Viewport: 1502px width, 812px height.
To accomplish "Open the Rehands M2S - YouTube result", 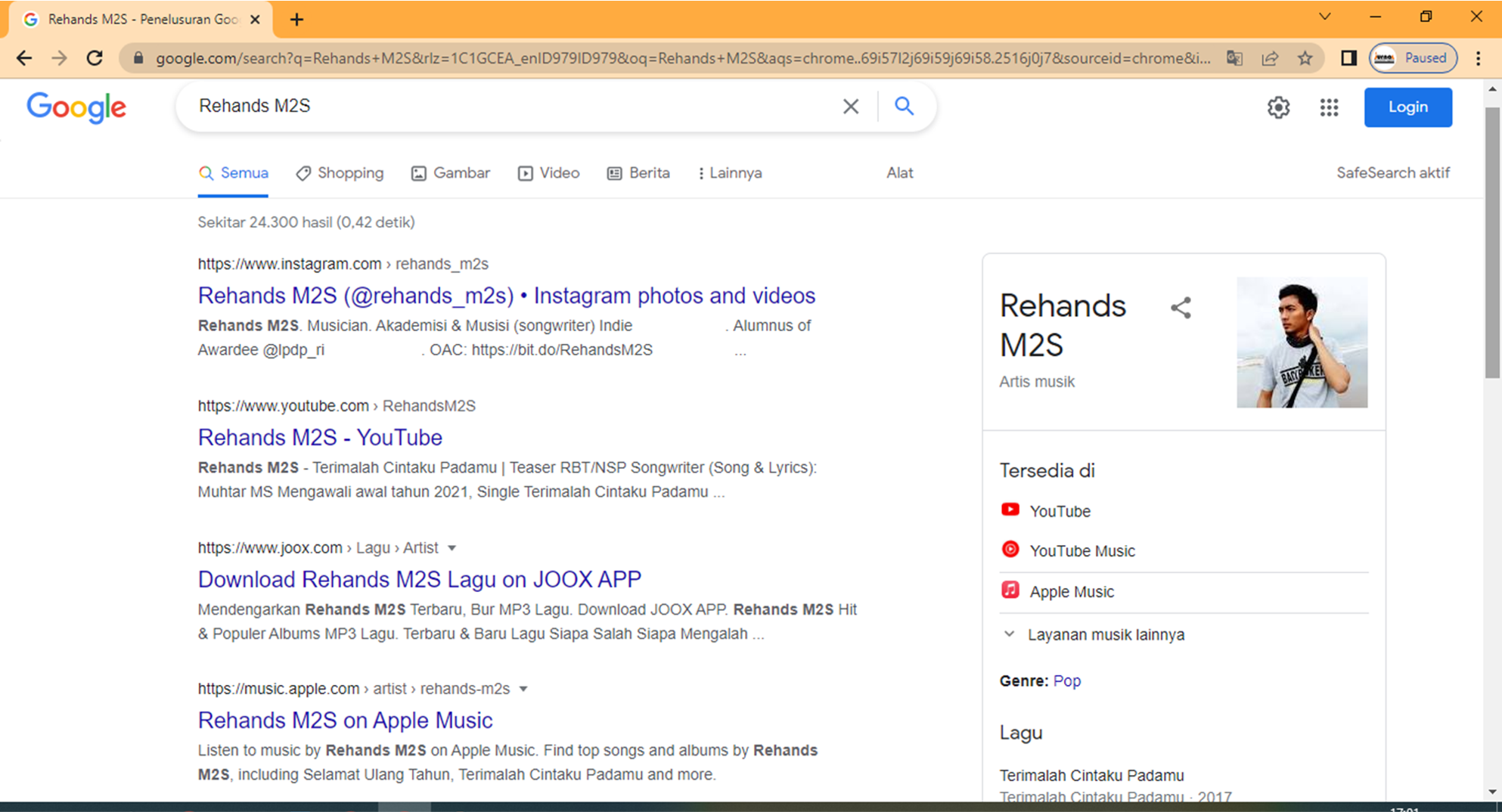I will coord(320,438).
